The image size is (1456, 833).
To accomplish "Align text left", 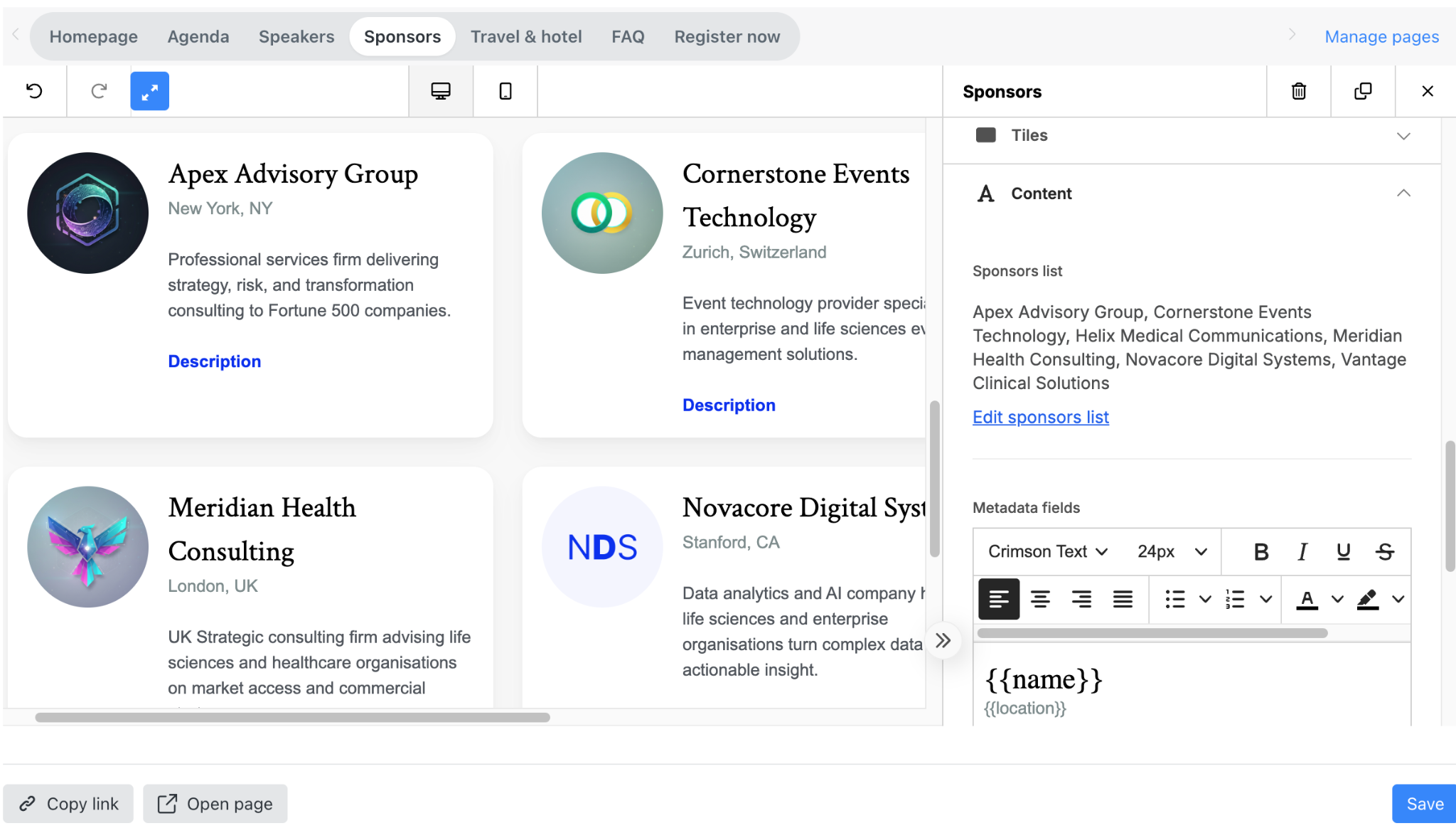I will pos(999,599).
